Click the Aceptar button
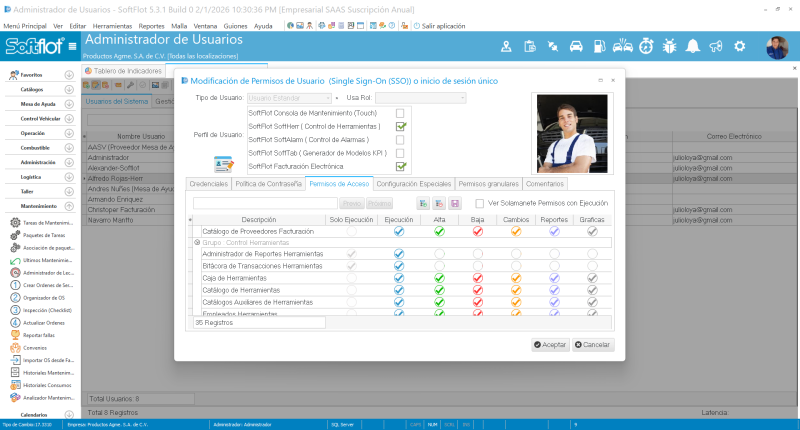The image size is (800, 430). coord(550,345)
